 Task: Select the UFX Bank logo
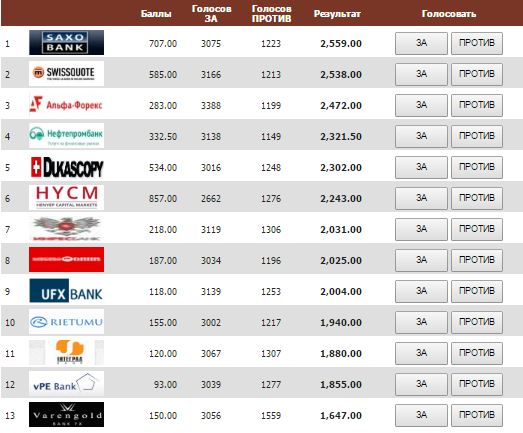pos(66,291)
